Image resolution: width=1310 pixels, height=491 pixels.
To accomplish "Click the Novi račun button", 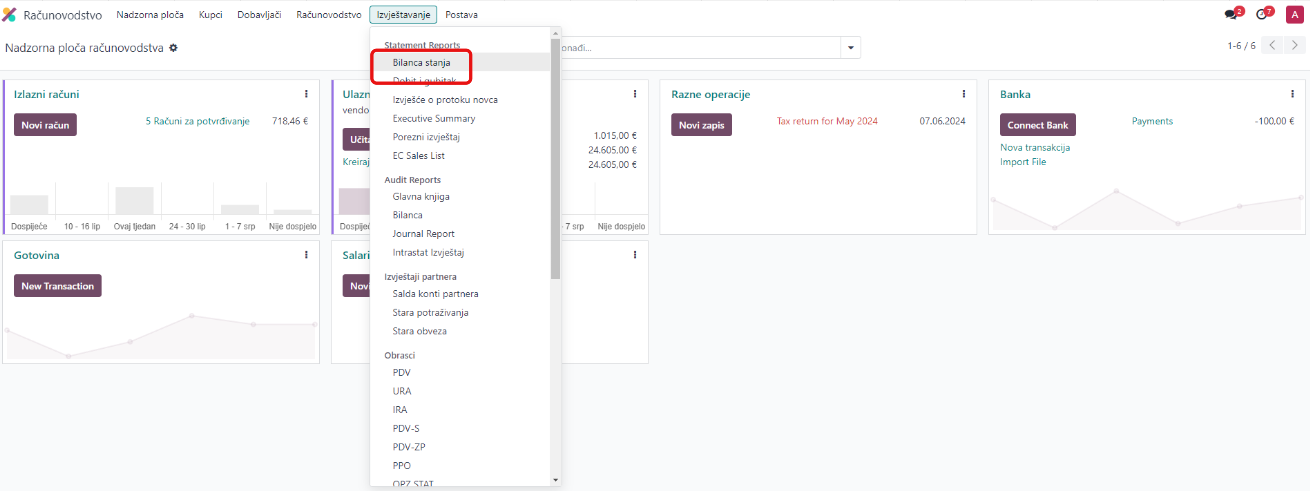I will pyautogui.click(x=45, y=125).
